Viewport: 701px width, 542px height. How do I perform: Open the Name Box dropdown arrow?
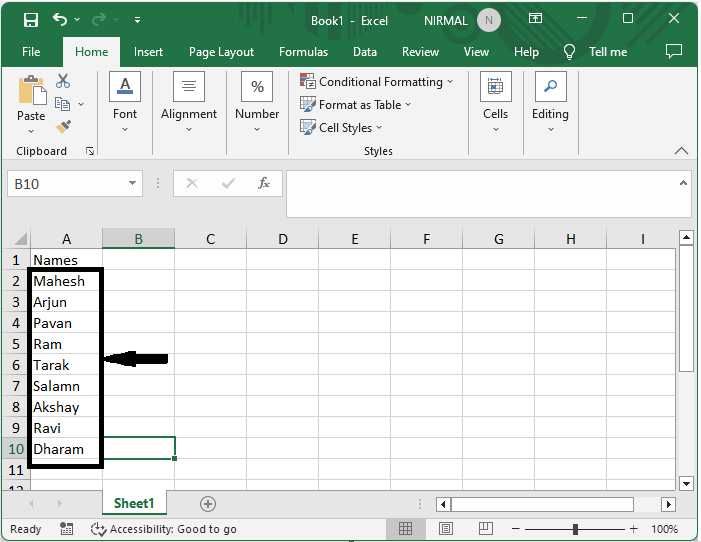pos(132,183)
